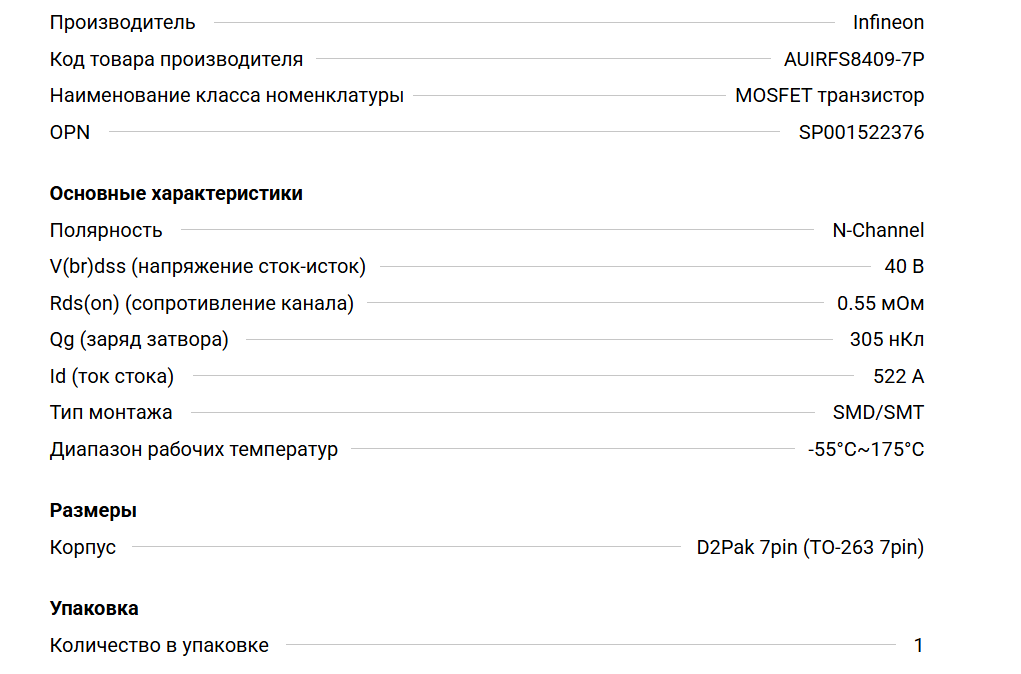
Task: Click the 305 нКл gate charge value
Action: pos(886,340)
